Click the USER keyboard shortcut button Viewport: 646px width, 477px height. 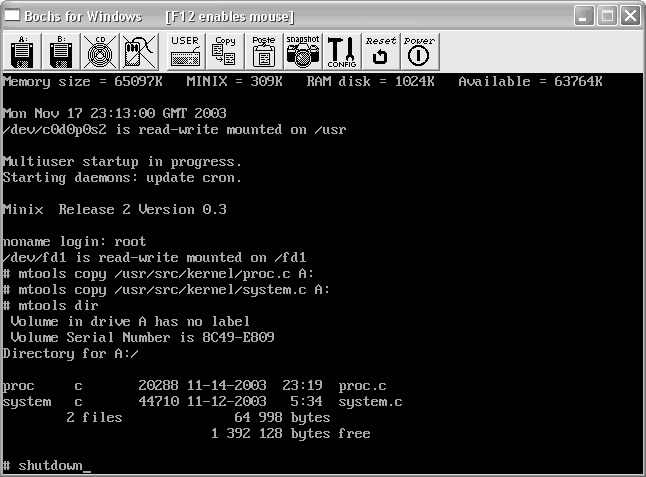(186, 51)
